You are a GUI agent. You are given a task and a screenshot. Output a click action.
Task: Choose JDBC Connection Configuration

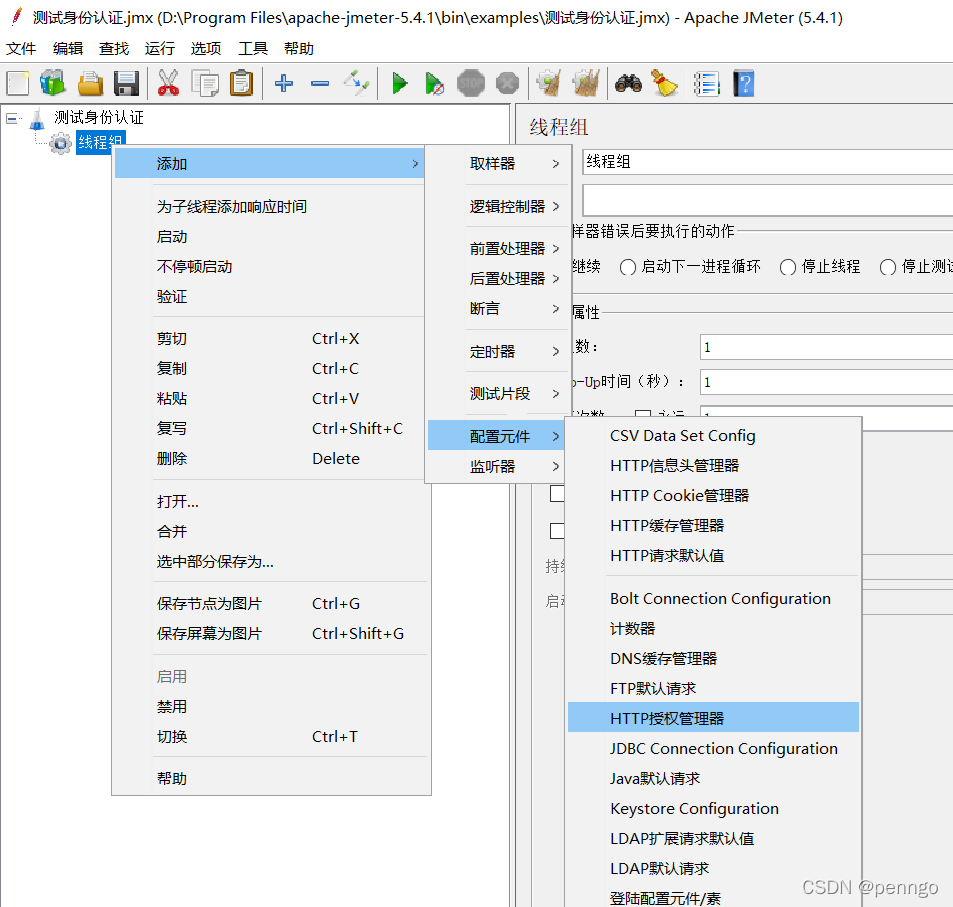click(713, 748)
